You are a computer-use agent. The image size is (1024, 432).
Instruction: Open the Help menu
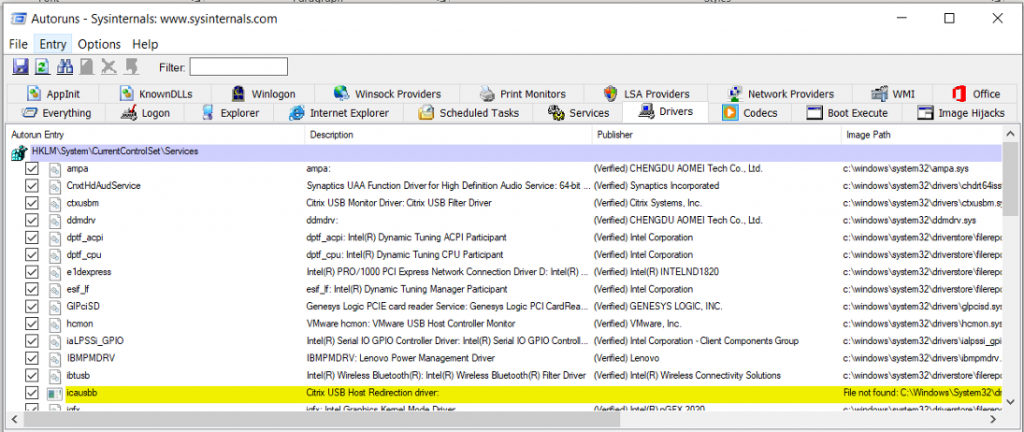pyautogui.click(x=145, y=44)
